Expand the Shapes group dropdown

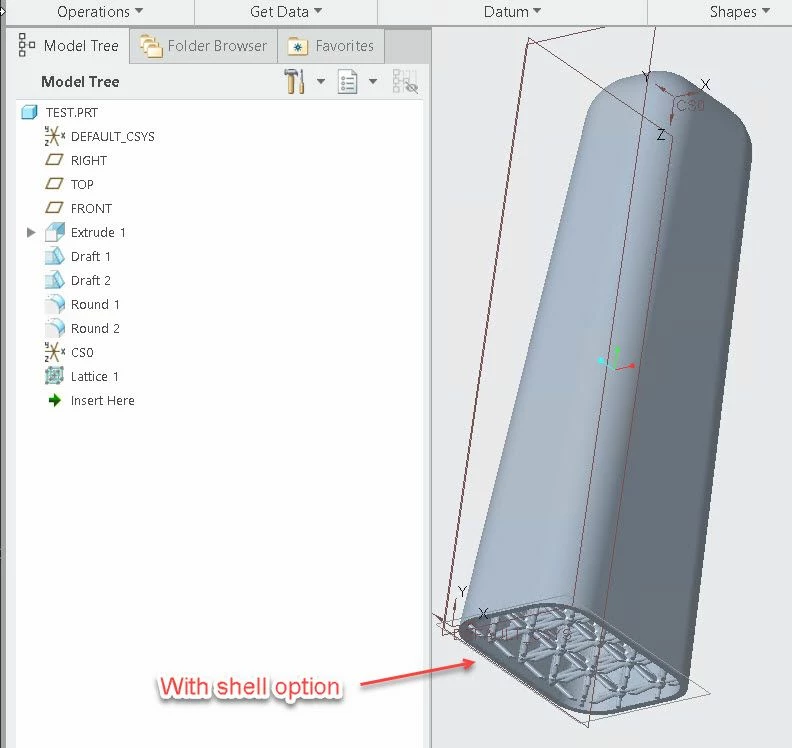click(739, 12)
